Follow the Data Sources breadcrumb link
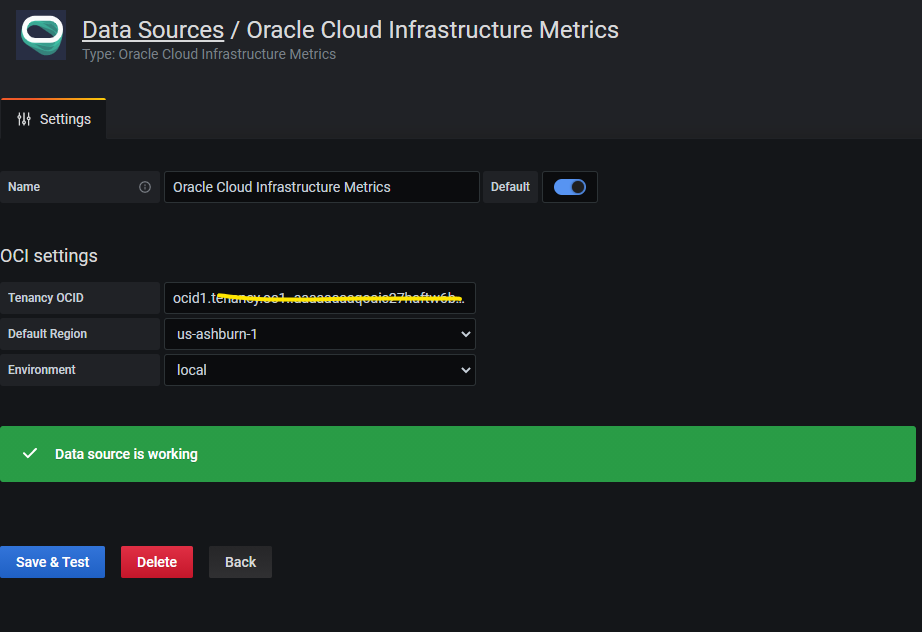Image resolution: width=922 pixels, height=632 pixels. coord(153,30)
